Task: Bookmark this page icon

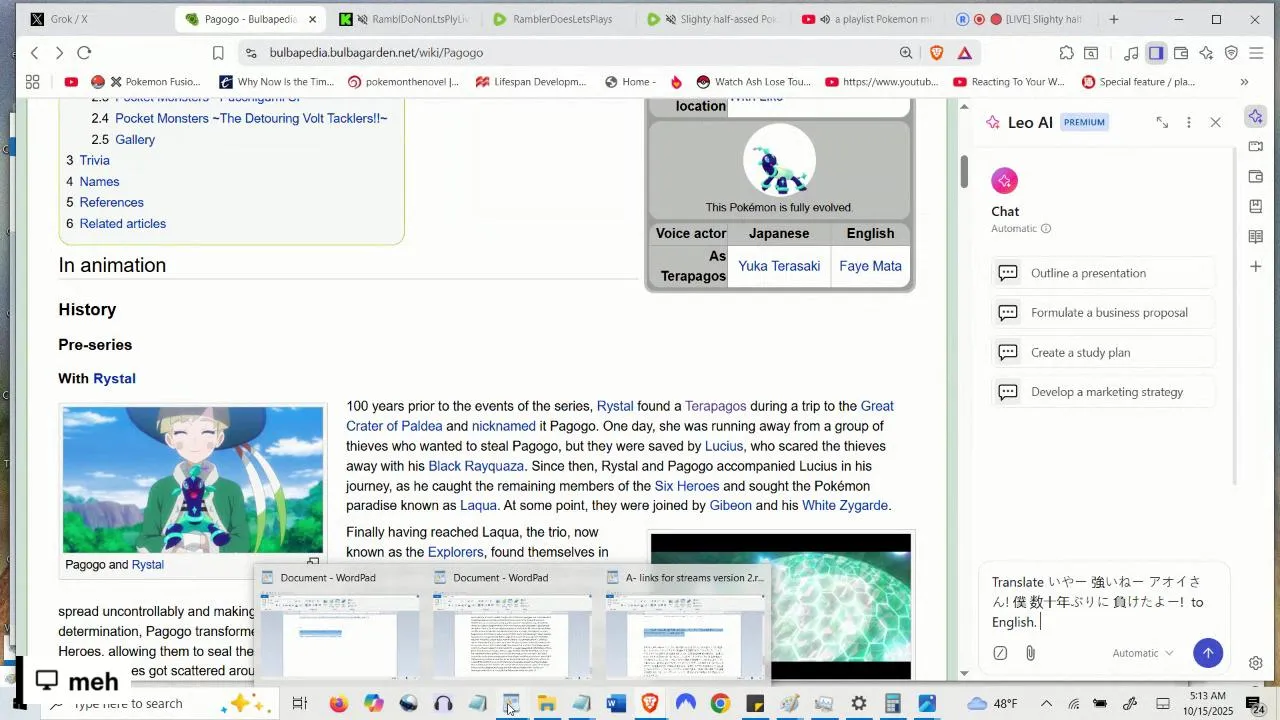Action: (218, 53)
